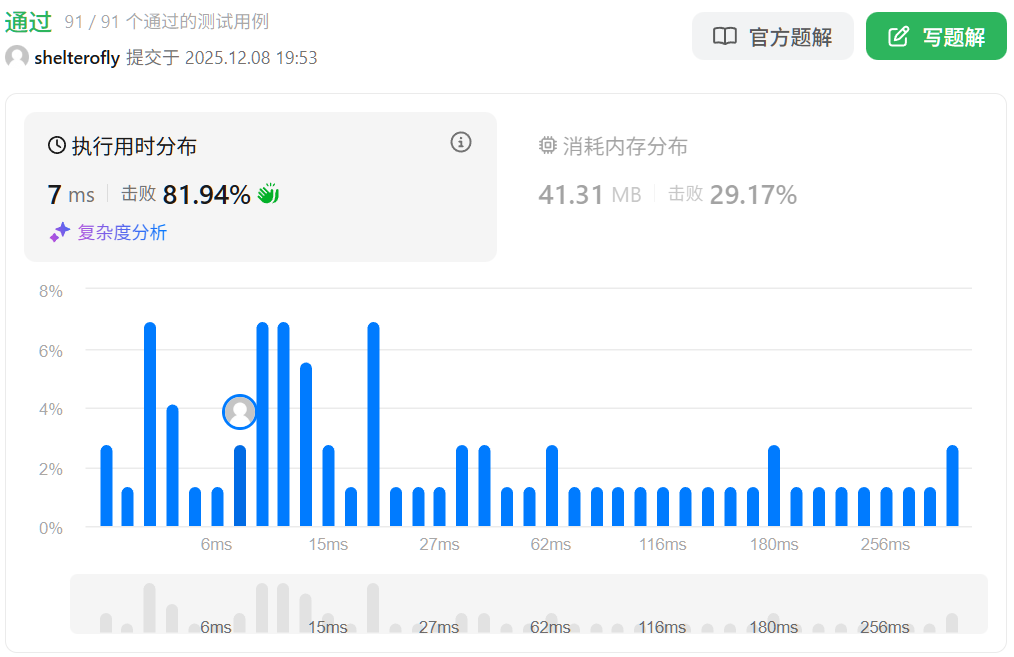Open the 复杂度分析 link

pos(122,233)
